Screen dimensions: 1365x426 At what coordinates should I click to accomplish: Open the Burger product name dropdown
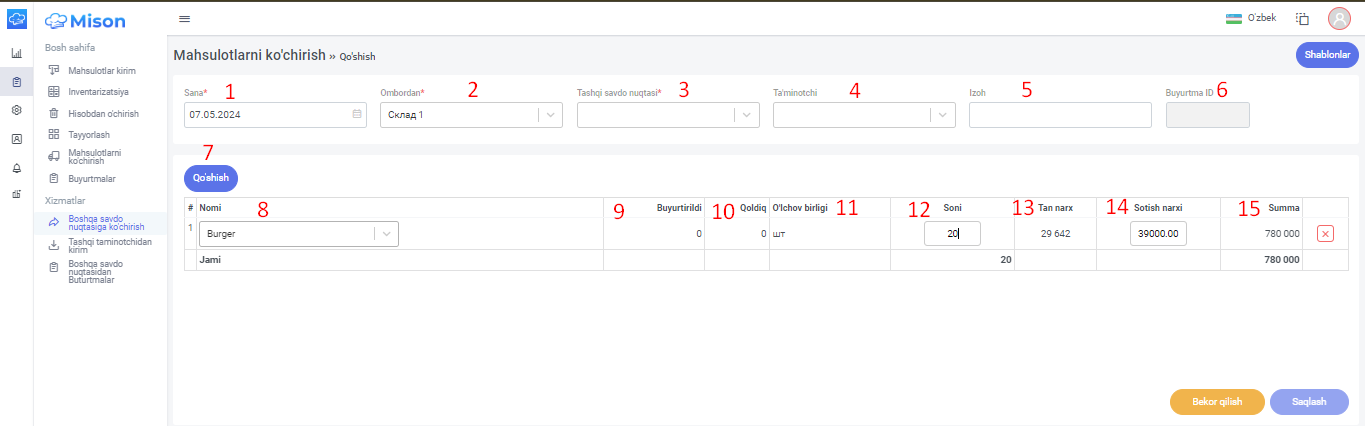(x=299, y=234)
